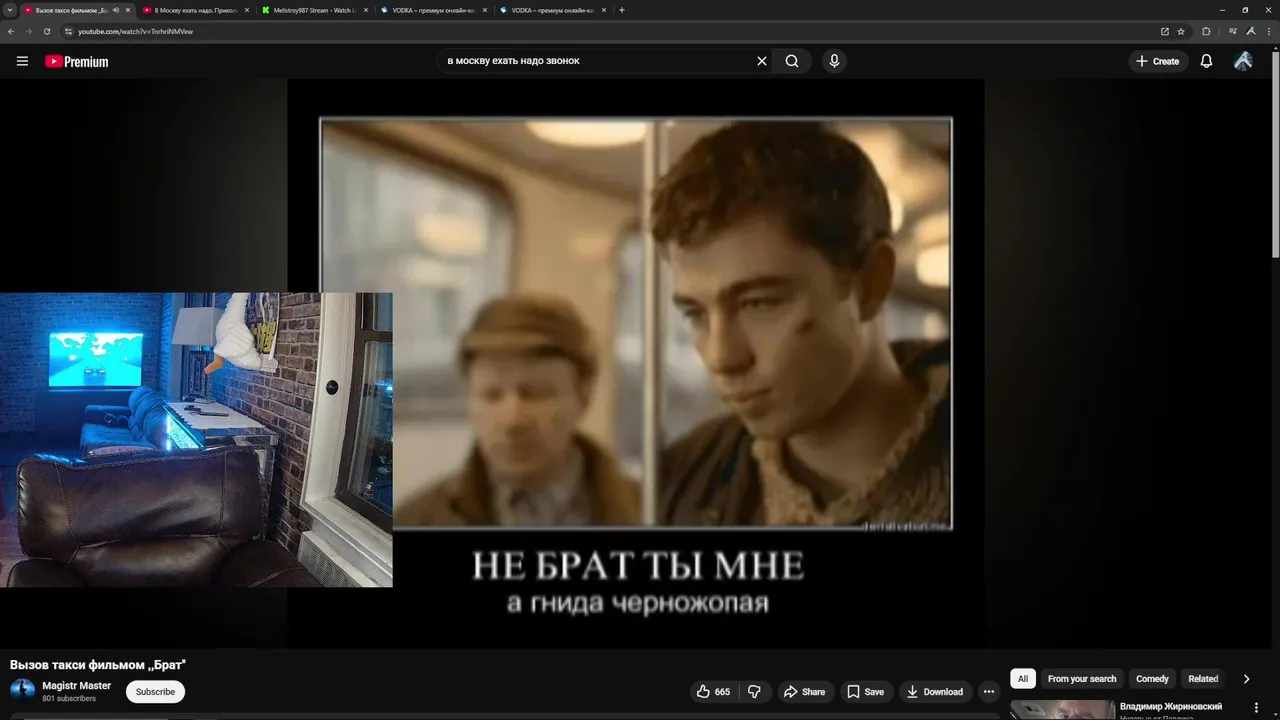Go forward in browser history

28,32
